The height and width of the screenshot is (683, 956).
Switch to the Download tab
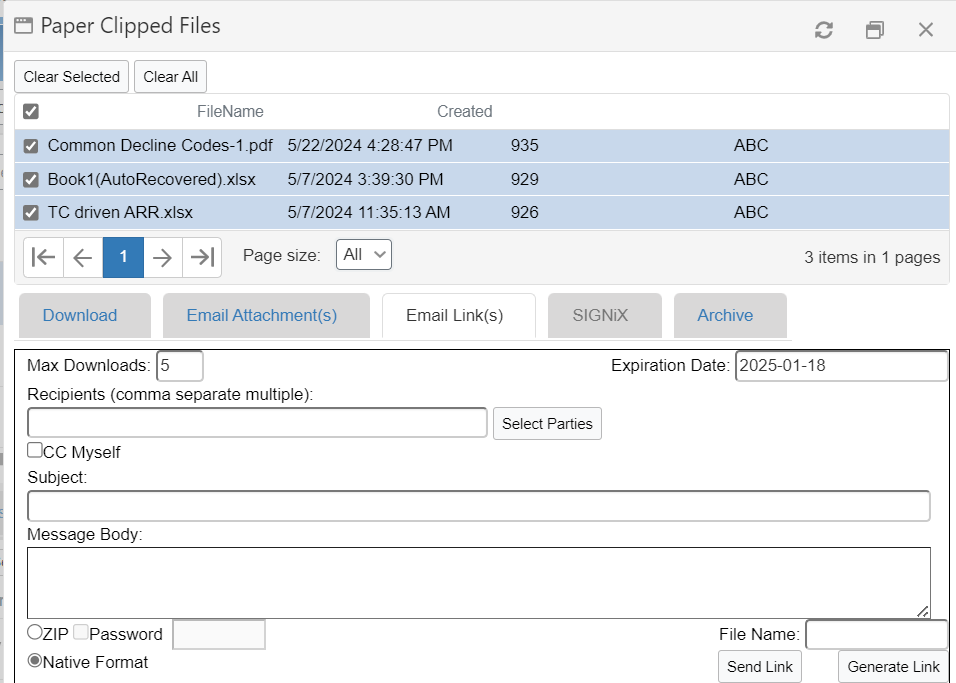80,315
